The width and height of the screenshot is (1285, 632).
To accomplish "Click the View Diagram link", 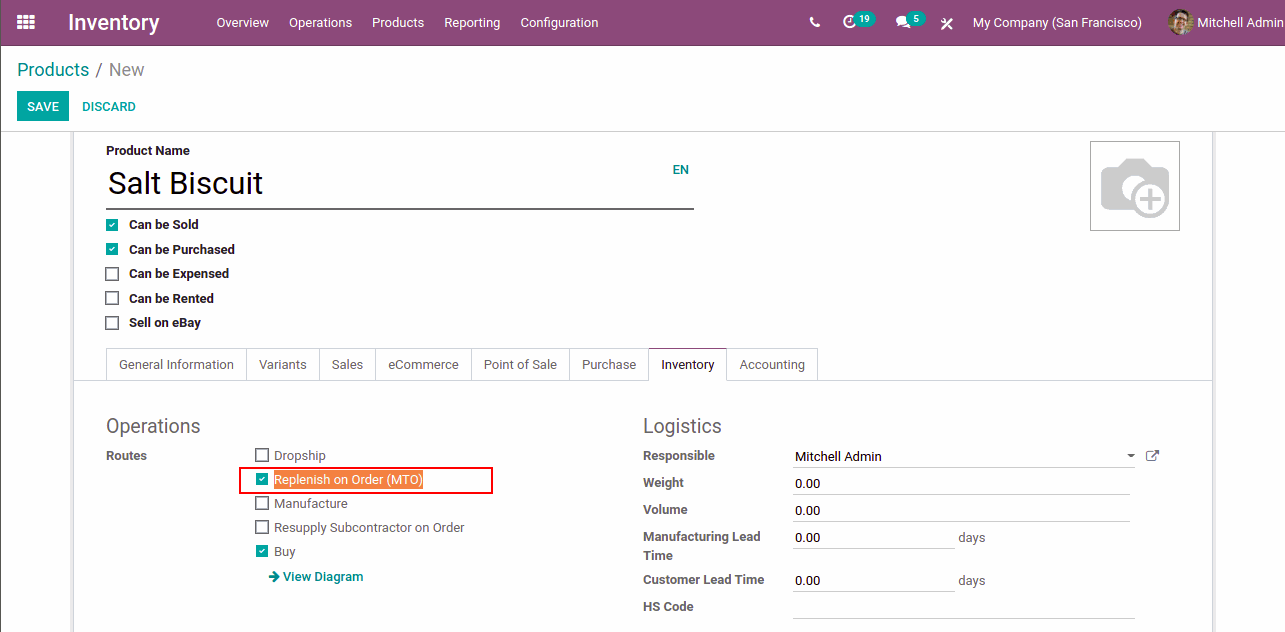I will tap(322, 577).
